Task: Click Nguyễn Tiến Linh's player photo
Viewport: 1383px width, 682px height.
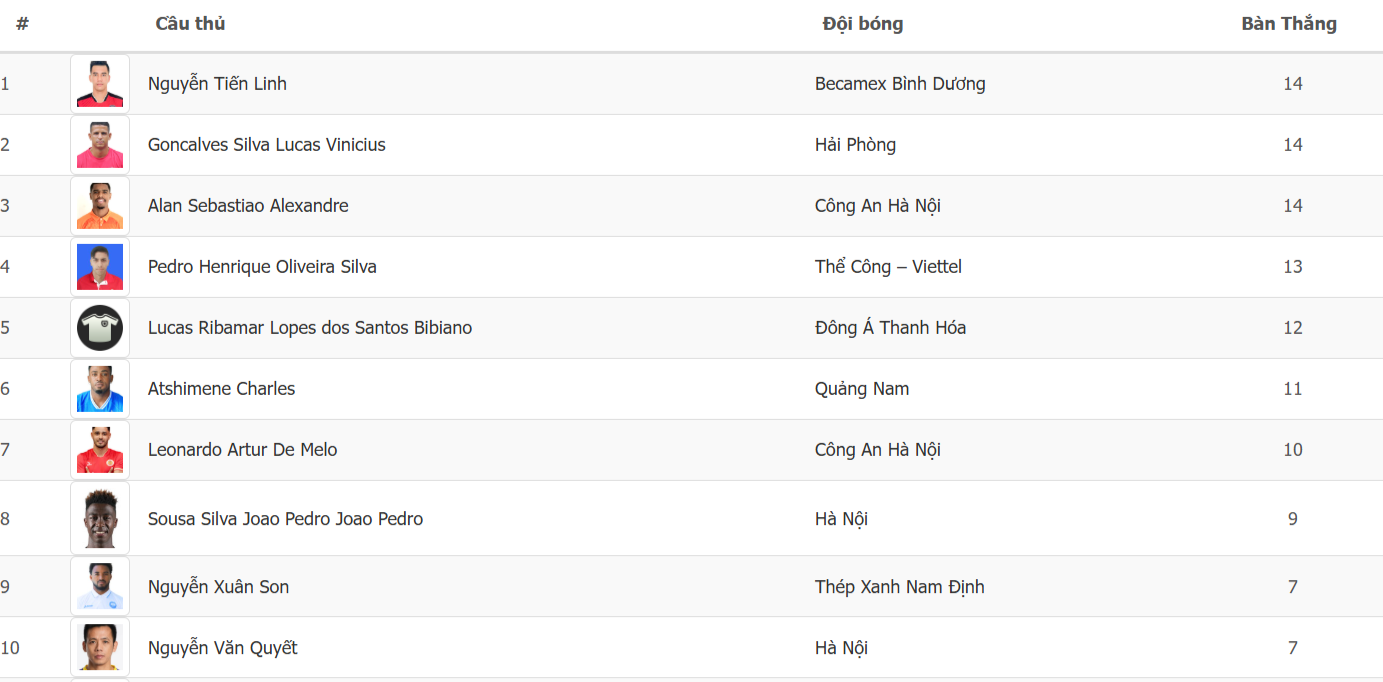Action: [100, 84]
